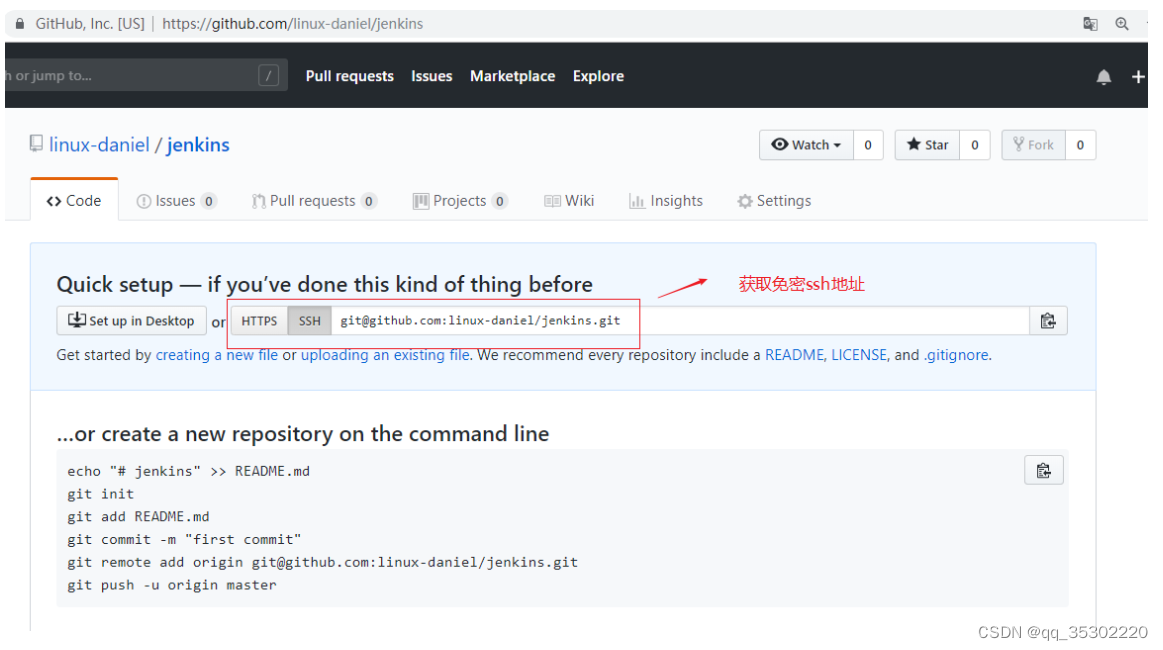Open the Settings tab with gear icon
This screenshot has width=1163, height=650.
pyautogui.click(x=774, y=201)
